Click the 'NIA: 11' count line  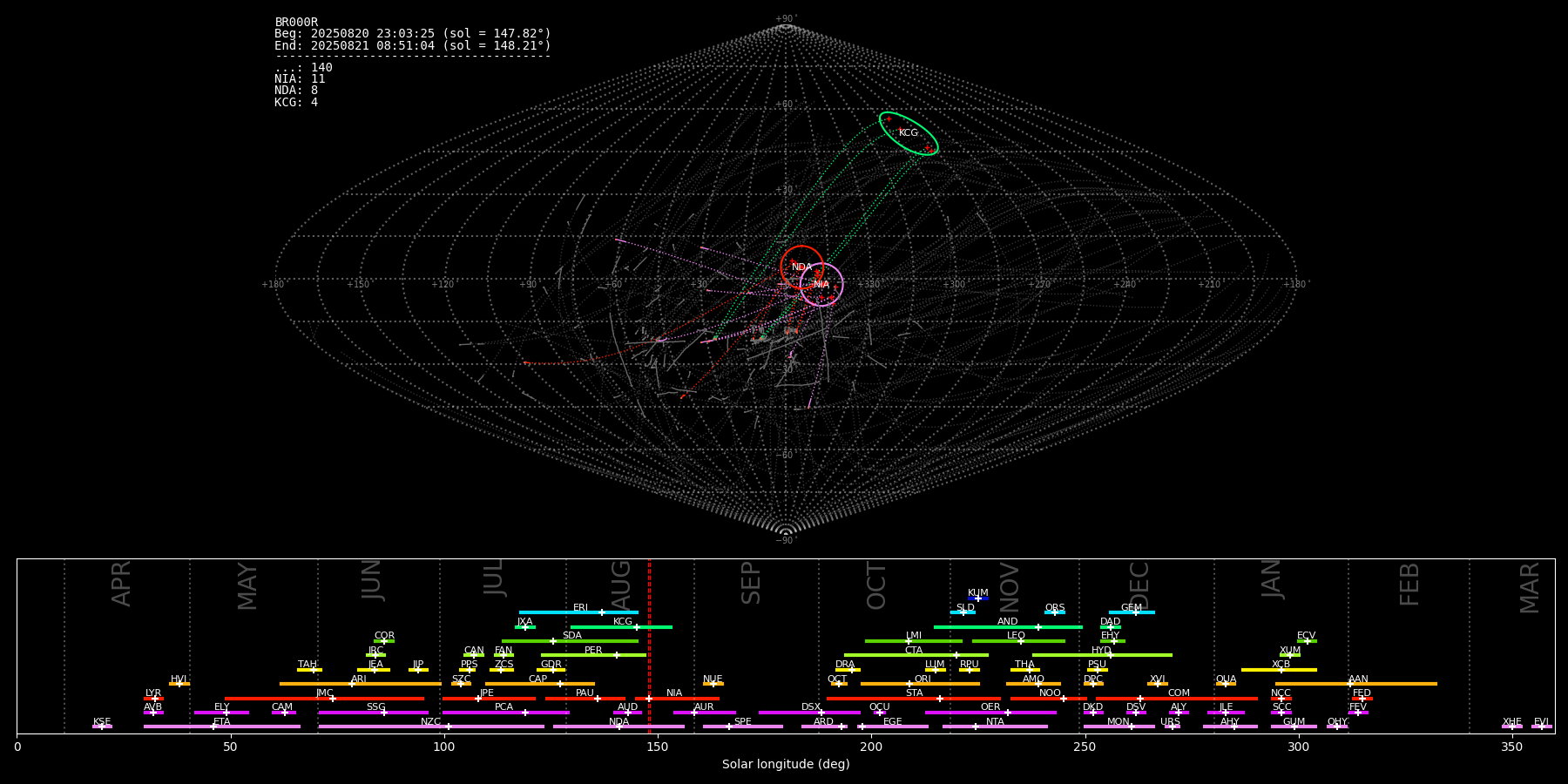coord(300,79)
